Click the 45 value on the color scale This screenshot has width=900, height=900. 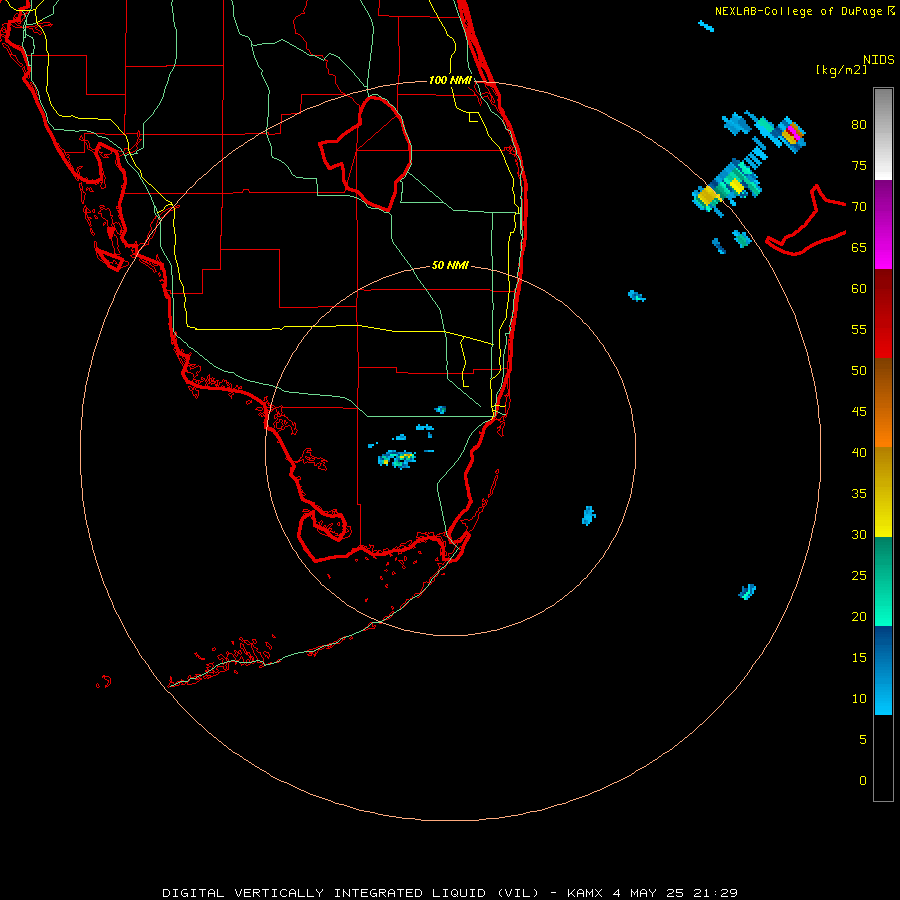point(859,412)
